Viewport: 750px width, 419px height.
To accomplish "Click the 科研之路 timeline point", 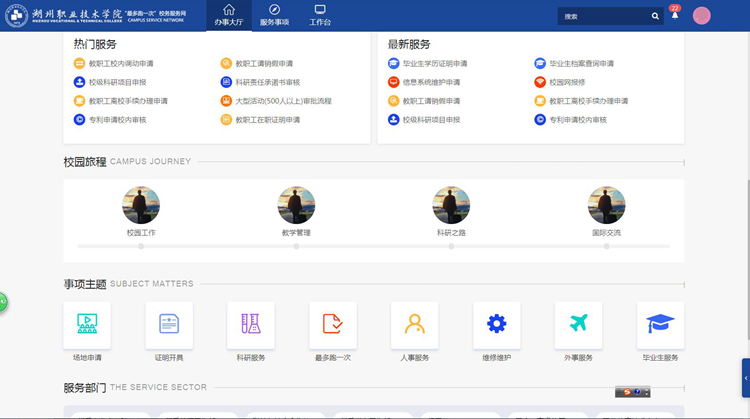I will pos(452,246).
